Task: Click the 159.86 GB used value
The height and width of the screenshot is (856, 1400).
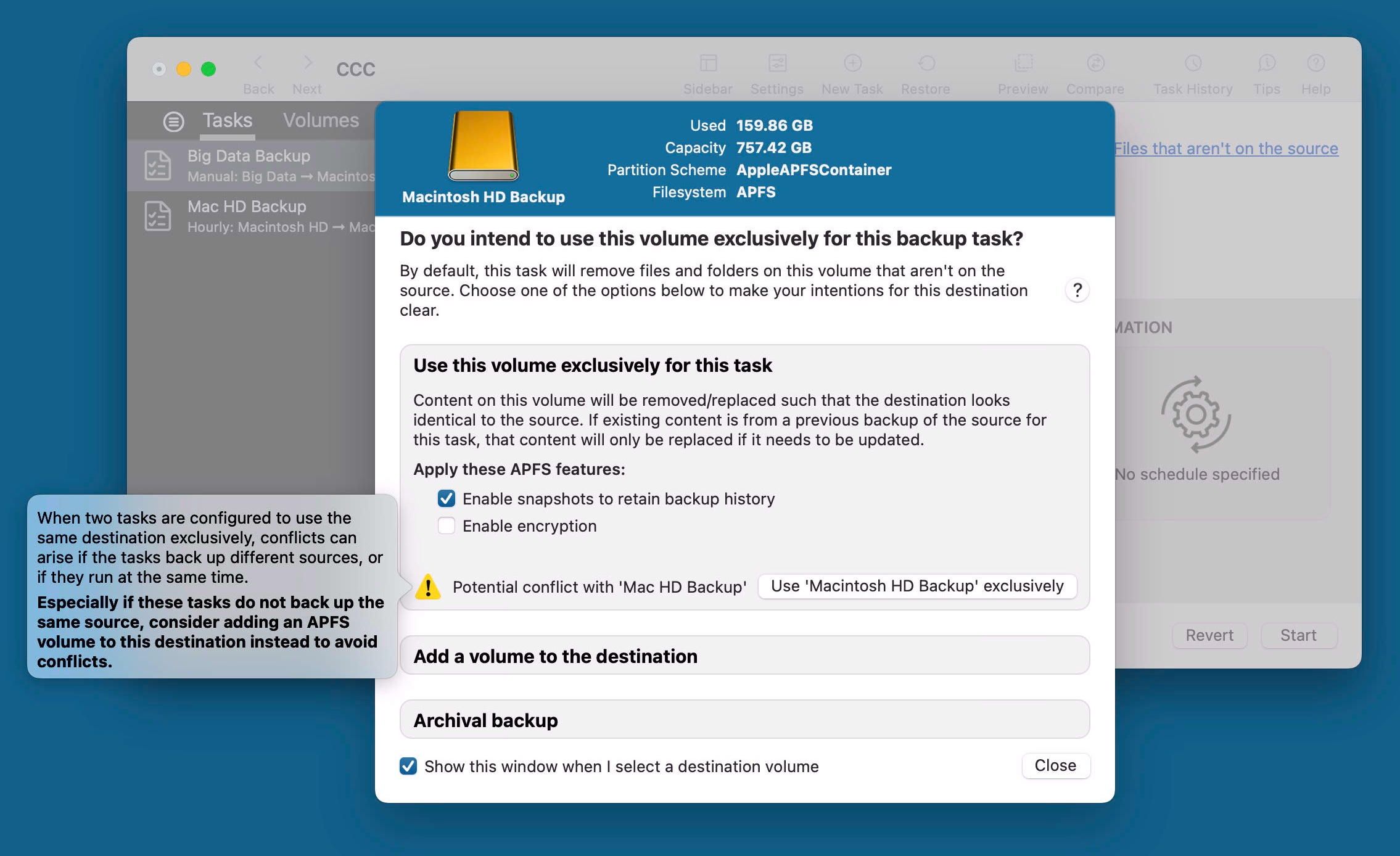Action: click(775, 125)
